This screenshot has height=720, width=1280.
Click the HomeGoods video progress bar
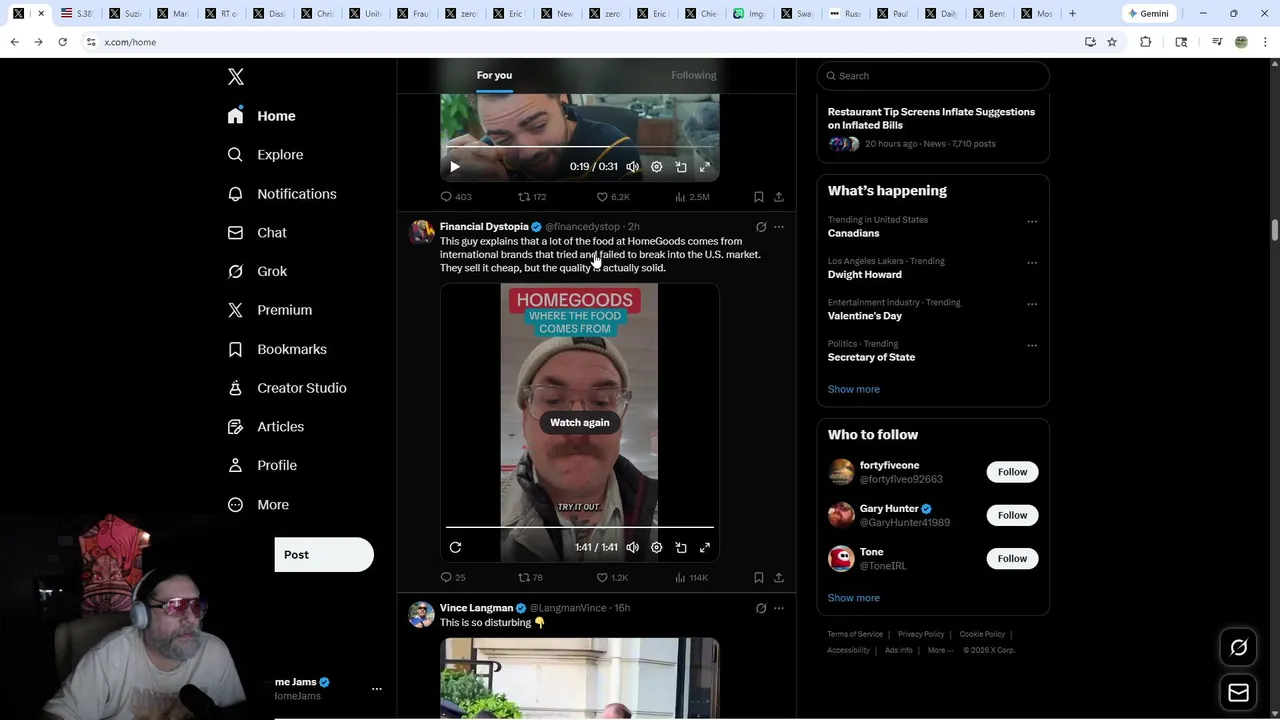coord(580,527)
